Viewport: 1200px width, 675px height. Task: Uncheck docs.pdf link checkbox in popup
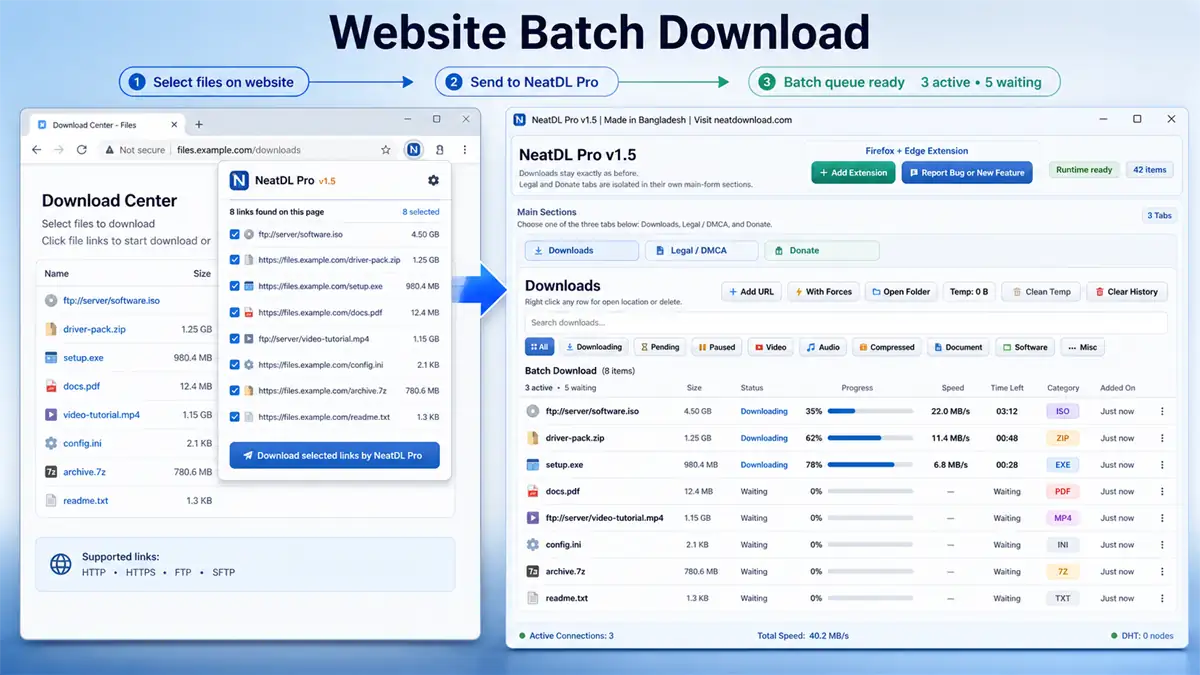(235, 312)
